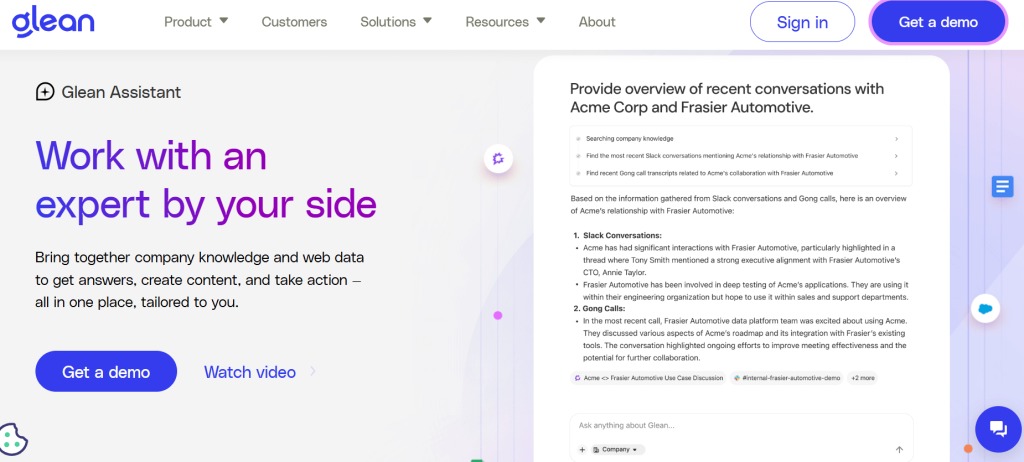Show the +2 more sources
The width and height of the screenshot is (1024, 462).
point(862,378)
